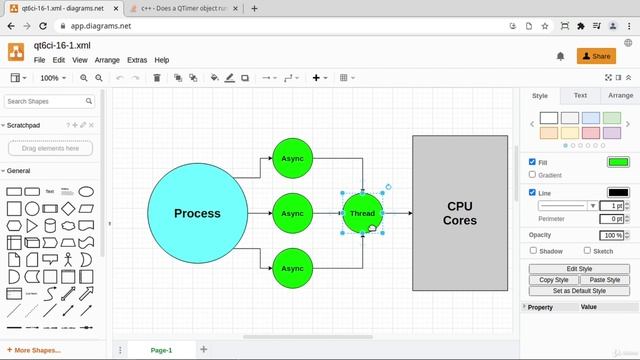Open the view layout dropdown in toolbar
This screenshot has height=360, width=640.
point(18,78)
